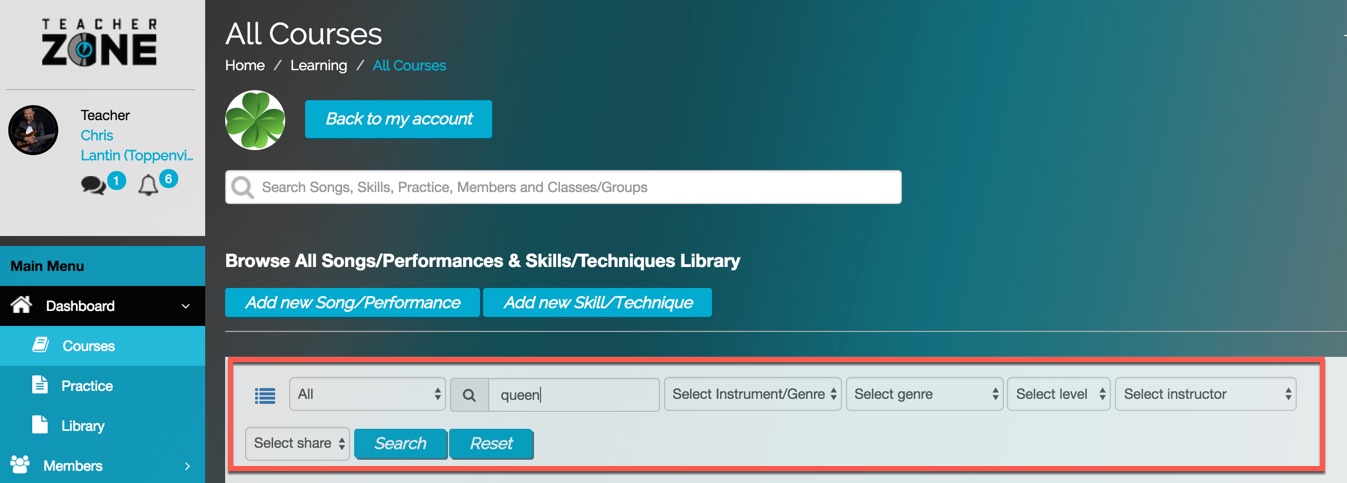Viewport: 1347px width, 483px height.
Task: Click the Members people icon
Action: coord(20,465)
